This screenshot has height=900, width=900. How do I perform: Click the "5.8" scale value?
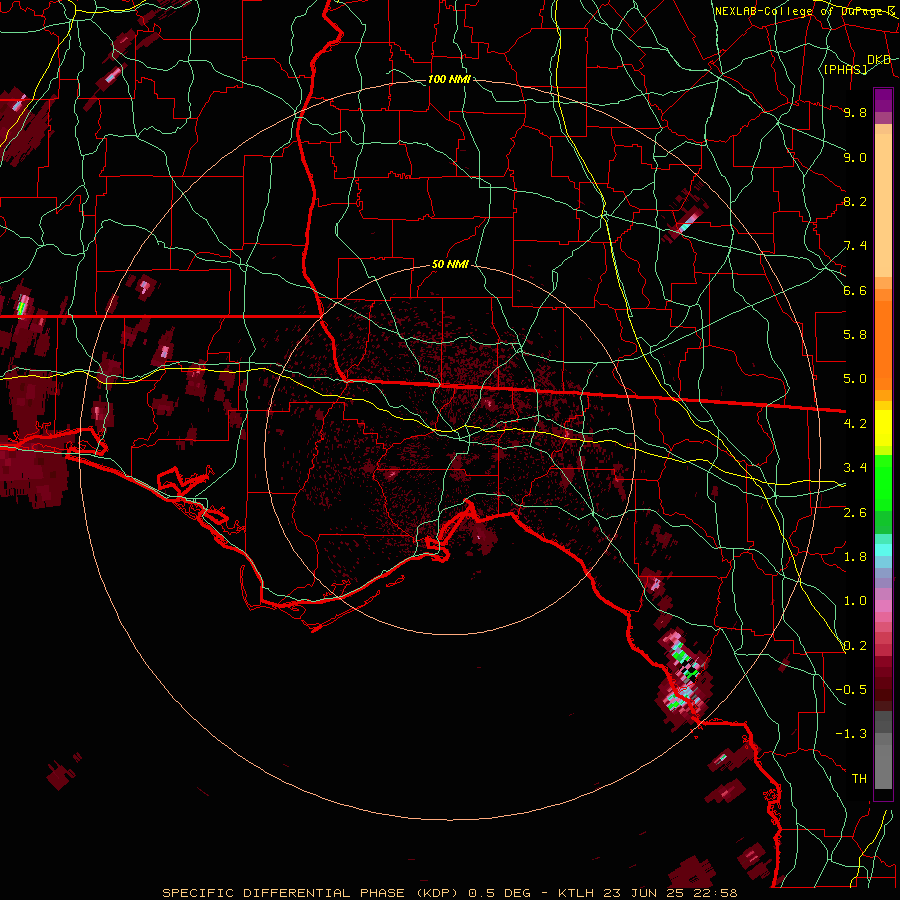coord(855,335)
